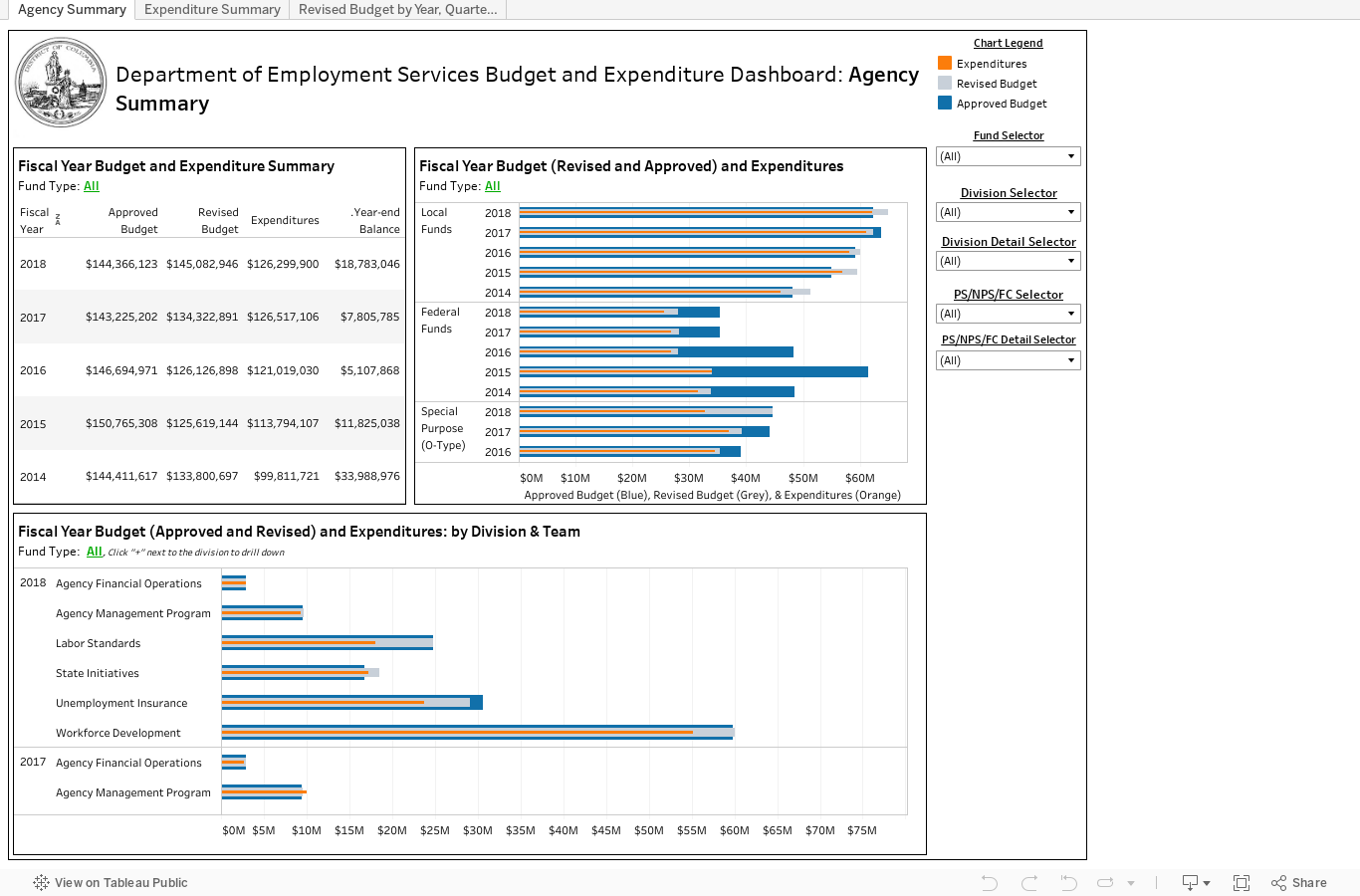Click the blue Approved Budget legend swatch
The width and height of the screenshot is (1360, 896).
point(945,103)
